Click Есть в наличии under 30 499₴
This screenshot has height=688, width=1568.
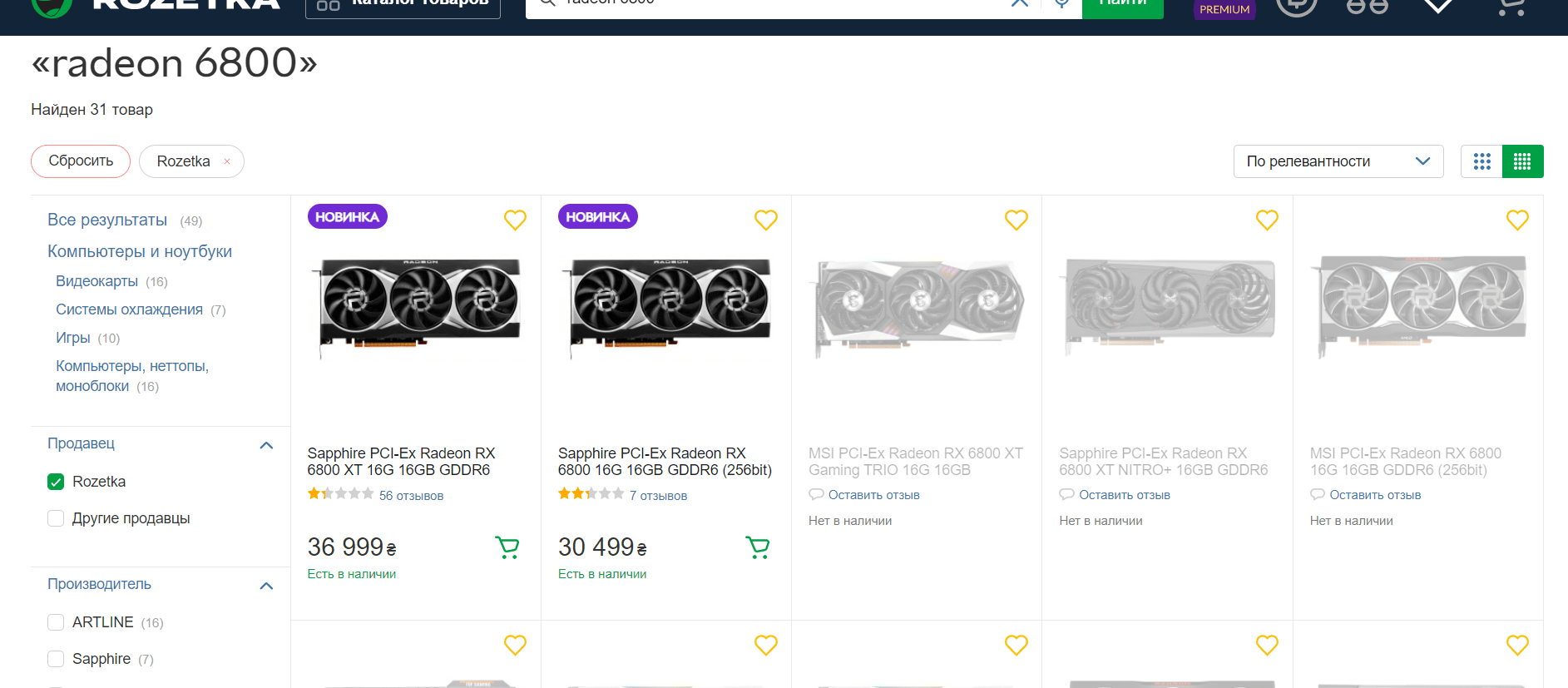[602, 574]
